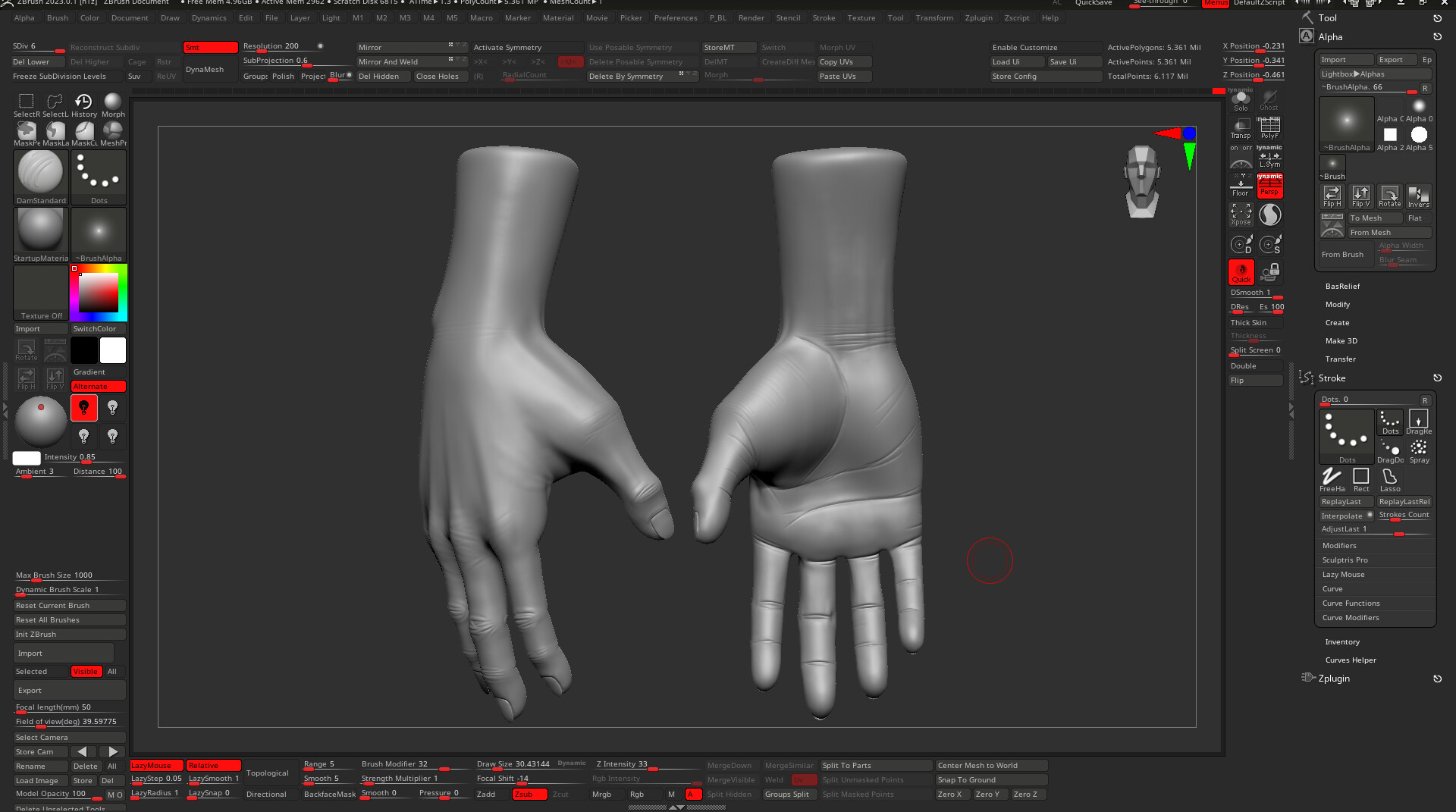Enable LazyMouse at the bottom bar
This screenshot has height=812, width=1456.
tap(155, 765)
